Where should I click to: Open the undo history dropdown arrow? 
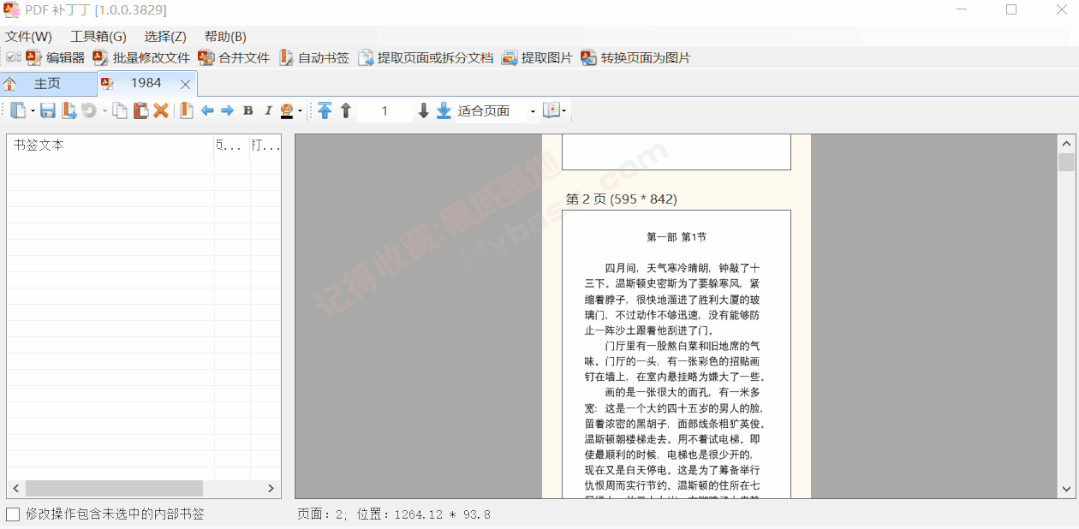pyautogui.click(x=105, y=111)
